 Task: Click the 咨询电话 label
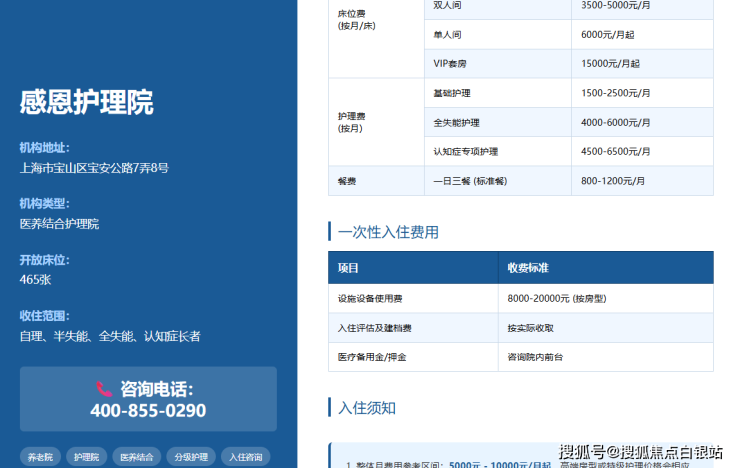tap(157, 389)
